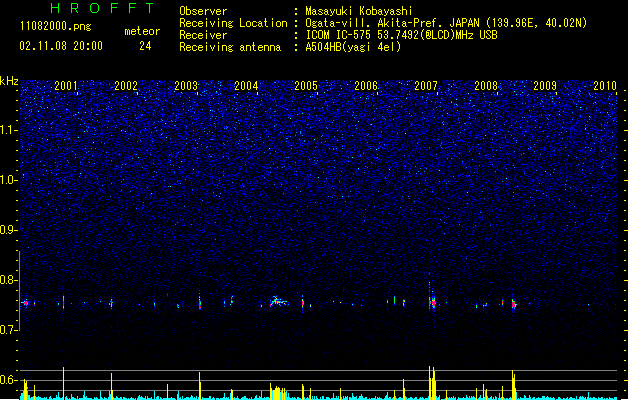Click the 2008 time marker
The height and width of the screenshot is (400, 629).
tap(486, 86)
